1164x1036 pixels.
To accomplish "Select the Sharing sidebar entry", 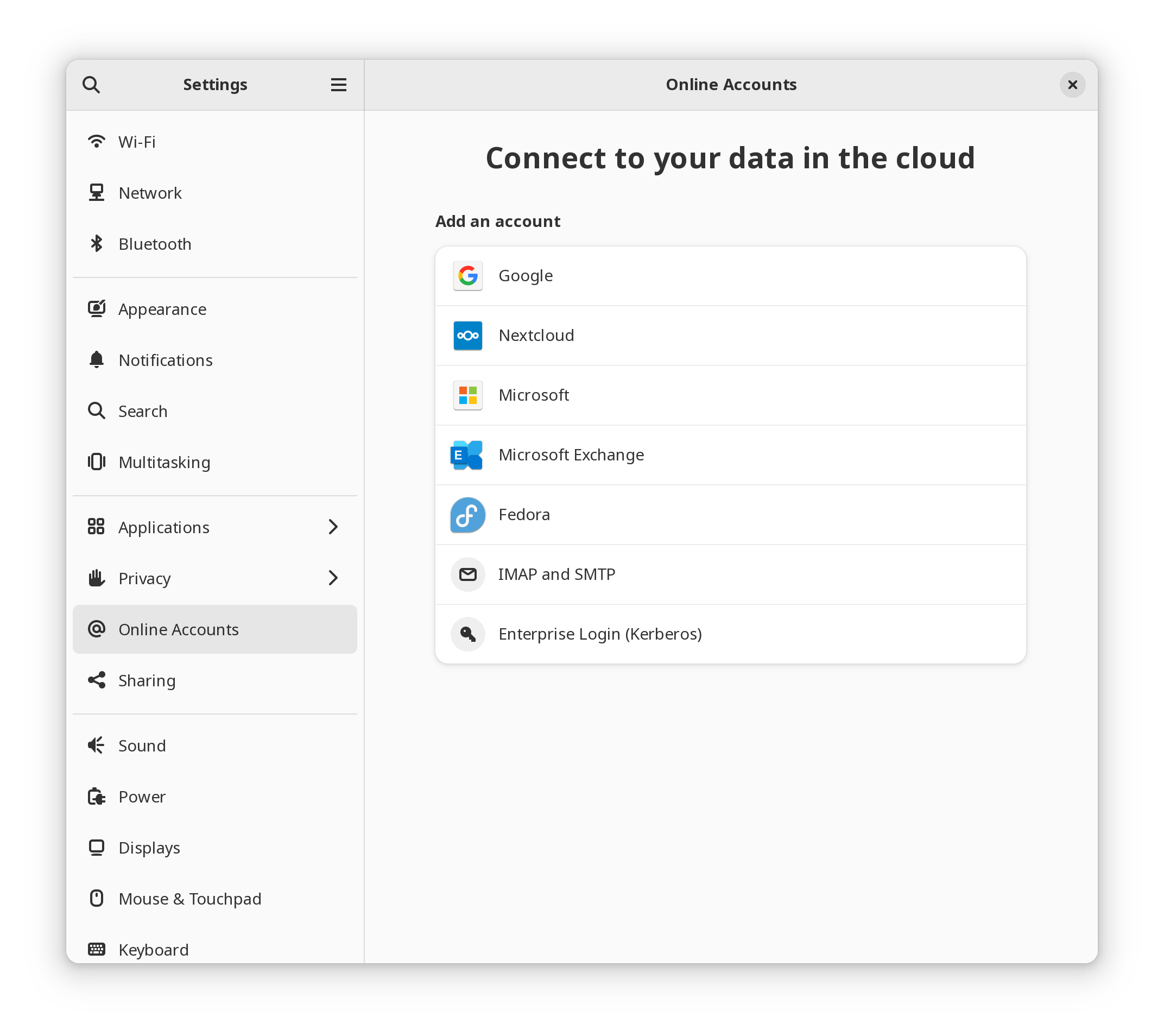I will tap(147, 680).
